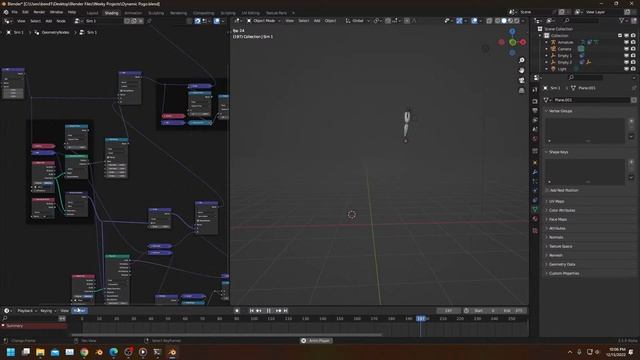This screenshot has height=360, width=640.
Task: Switch to the Shading workspace tab
Action: (x=111, y=13)
